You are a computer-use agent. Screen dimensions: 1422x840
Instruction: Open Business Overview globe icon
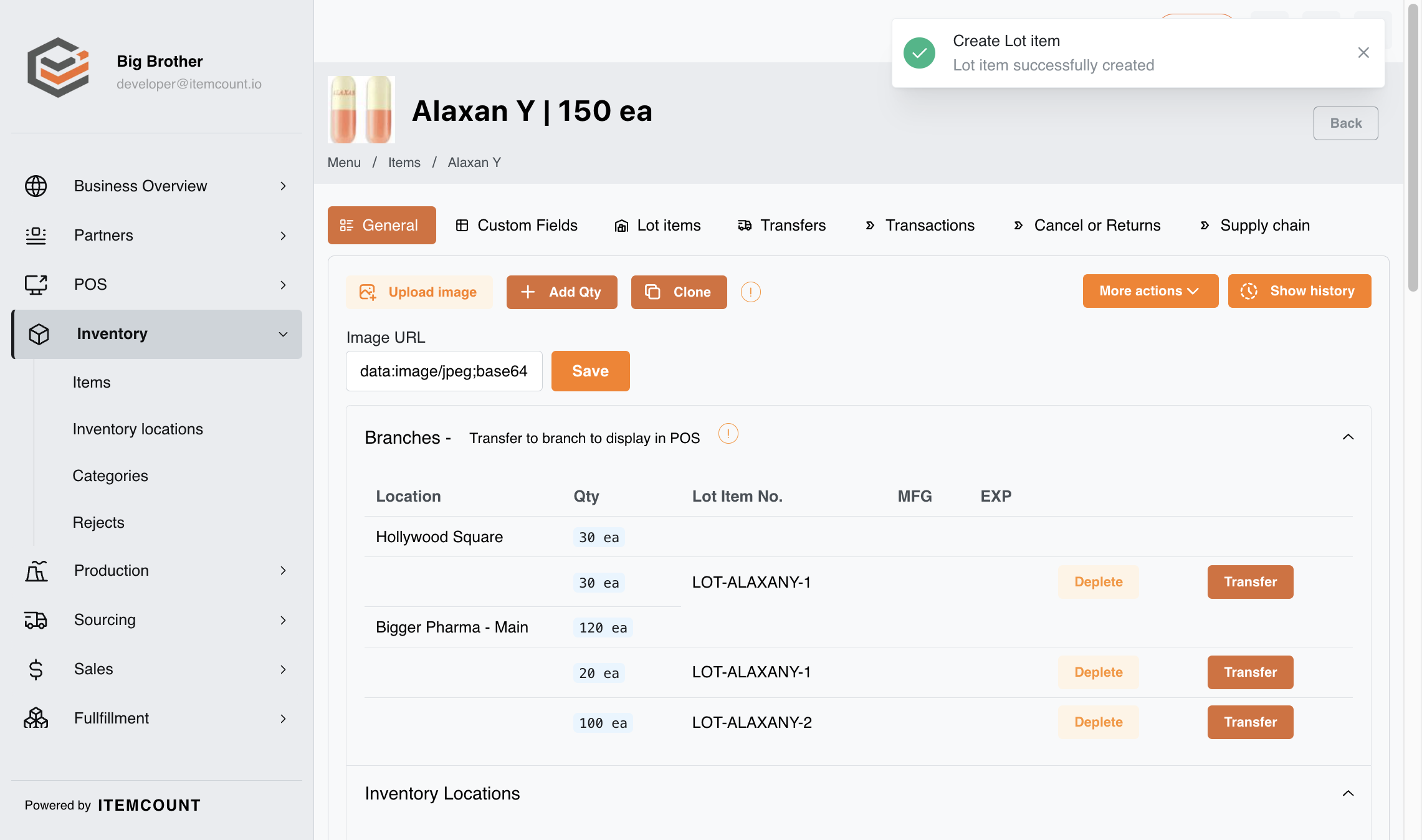[x=36, y=186]
